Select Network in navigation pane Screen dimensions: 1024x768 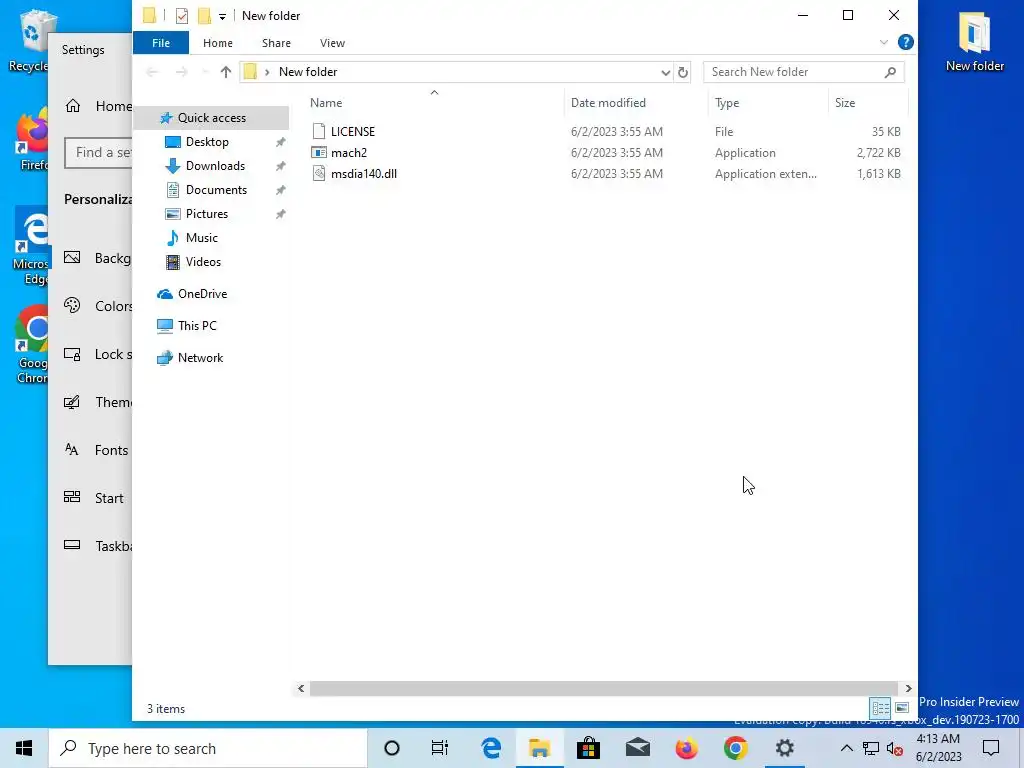200,358
